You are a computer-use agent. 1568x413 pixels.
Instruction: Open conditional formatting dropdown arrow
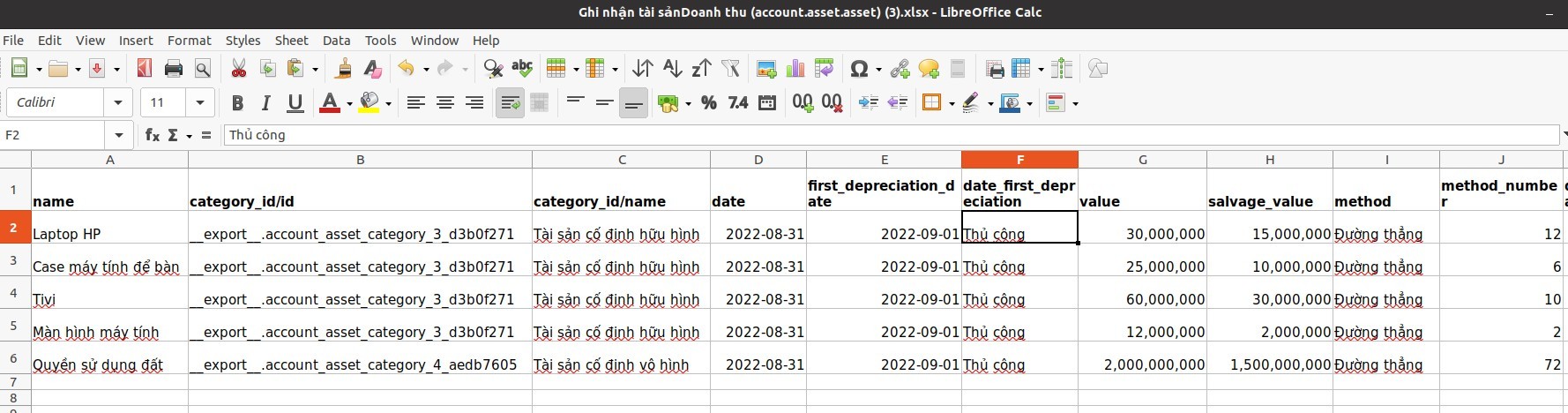coord(1075,104)
